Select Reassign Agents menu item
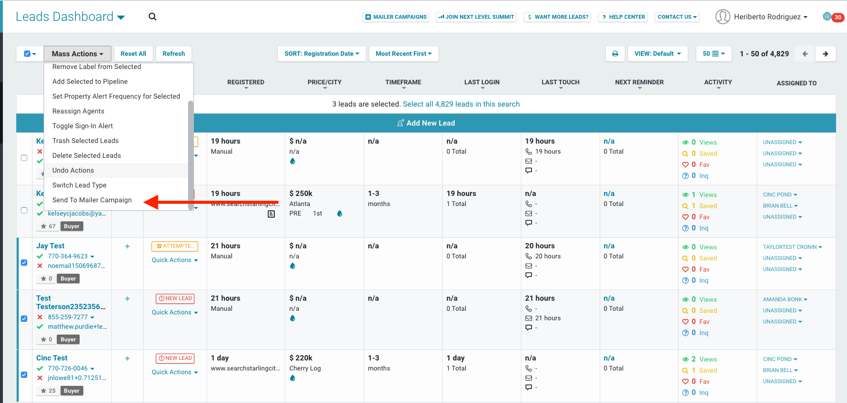The image size is (847, 403). (78, 111)
